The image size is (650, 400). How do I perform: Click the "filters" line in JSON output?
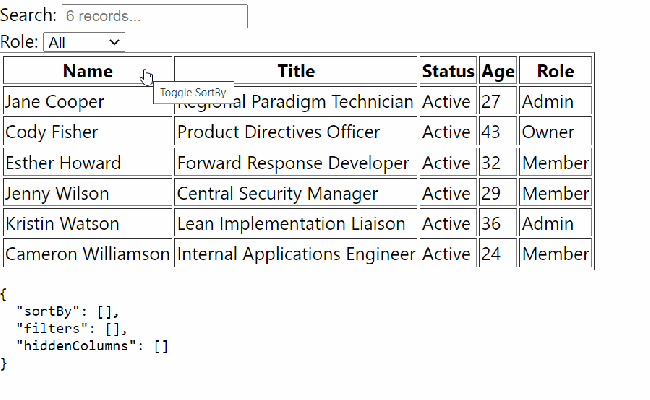(71, 329)
